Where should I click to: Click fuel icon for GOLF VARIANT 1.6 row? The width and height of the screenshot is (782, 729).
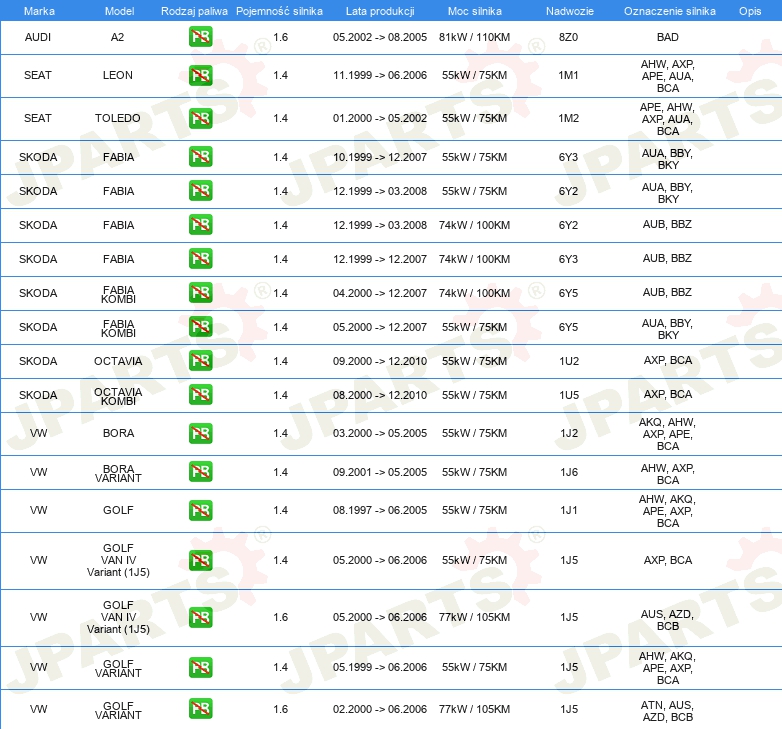click(200, 709)
